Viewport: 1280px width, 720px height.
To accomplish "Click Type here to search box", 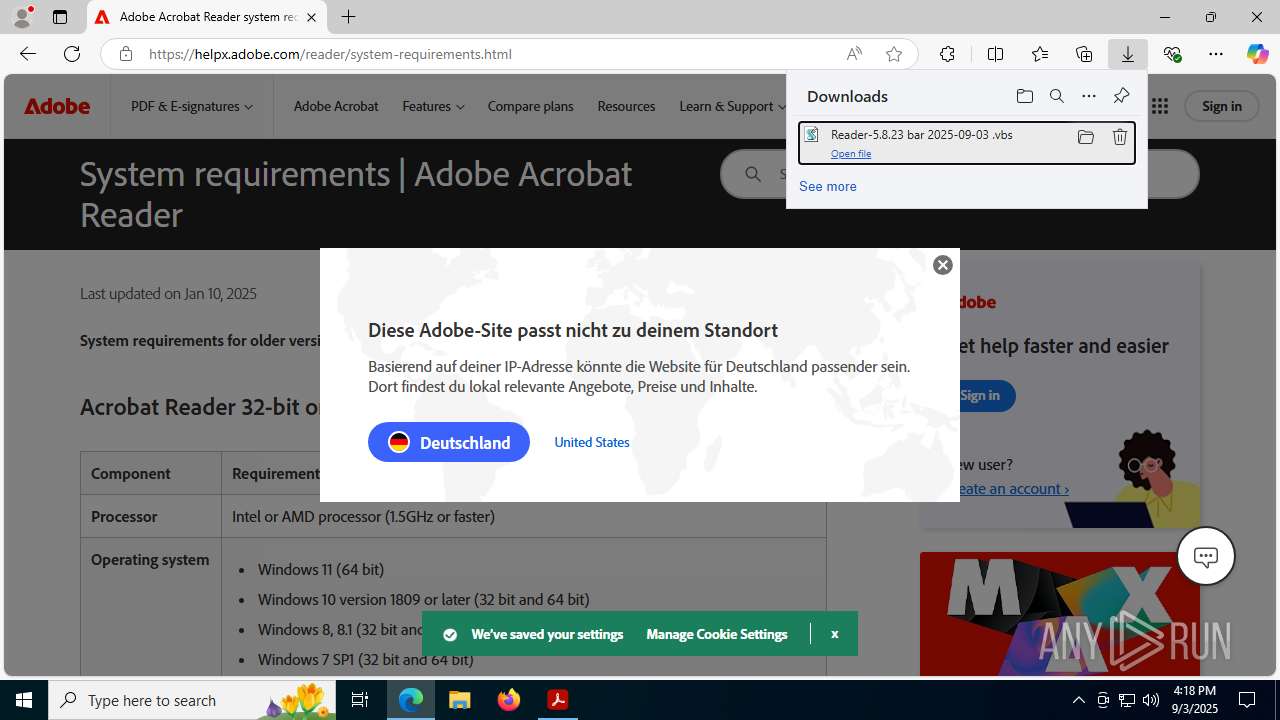I will click(192, 700).
